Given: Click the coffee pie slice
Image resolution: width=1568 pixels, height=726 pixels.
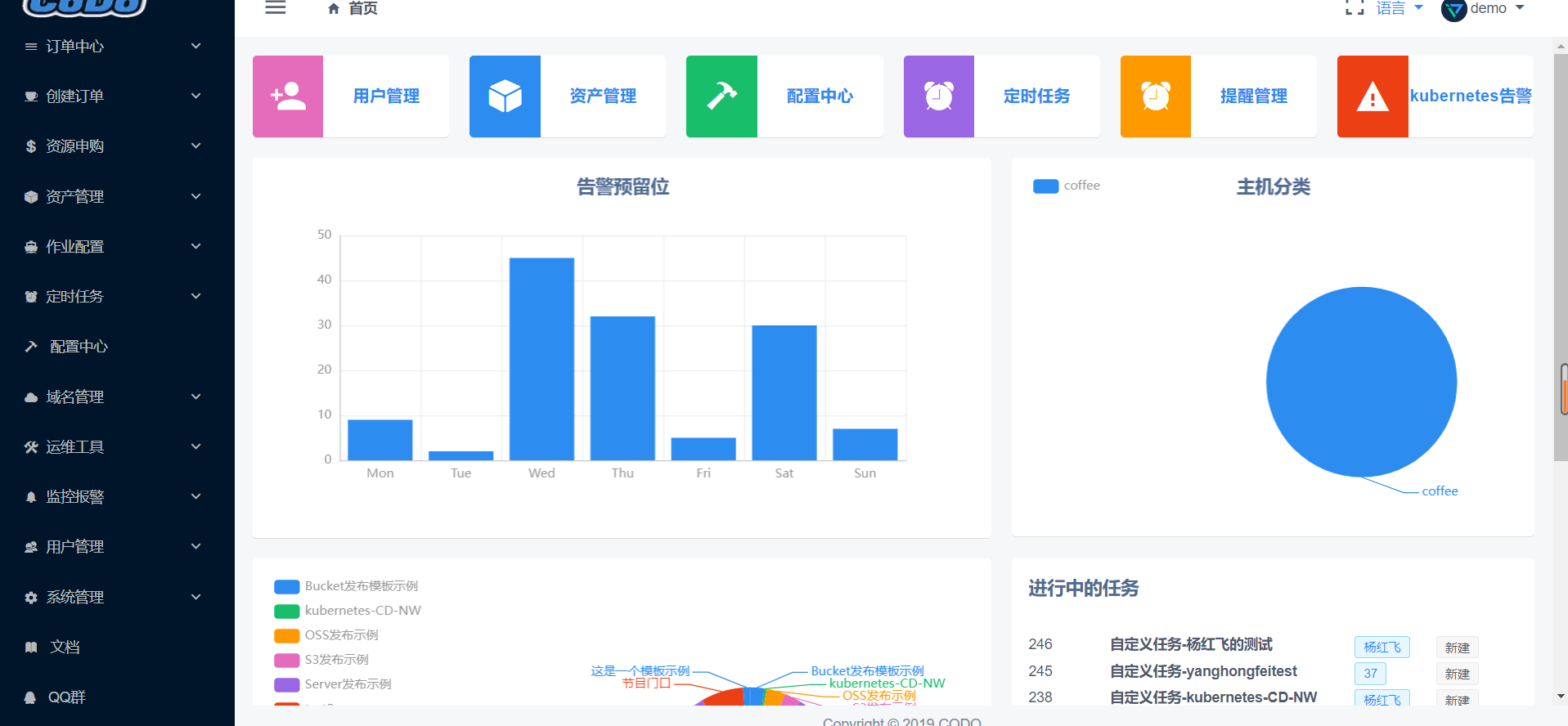Looking at the screenshot, I should (1361, 382).
